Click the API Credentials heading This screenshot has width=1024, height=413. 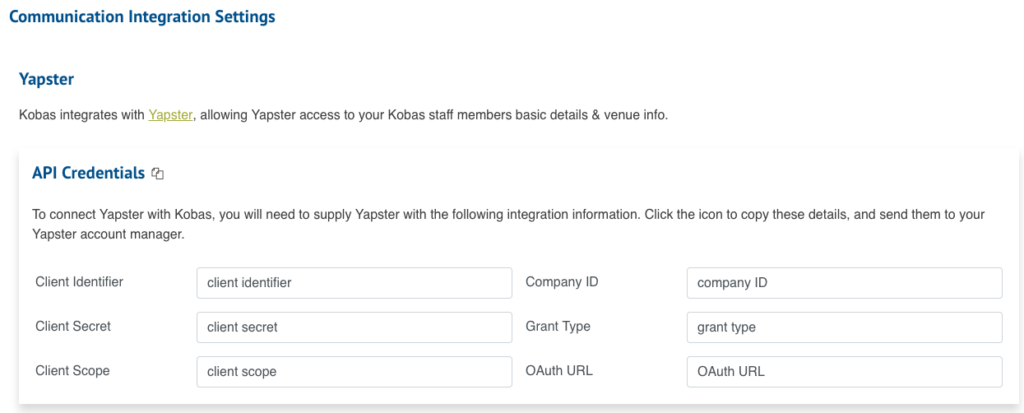pos(88,173)
